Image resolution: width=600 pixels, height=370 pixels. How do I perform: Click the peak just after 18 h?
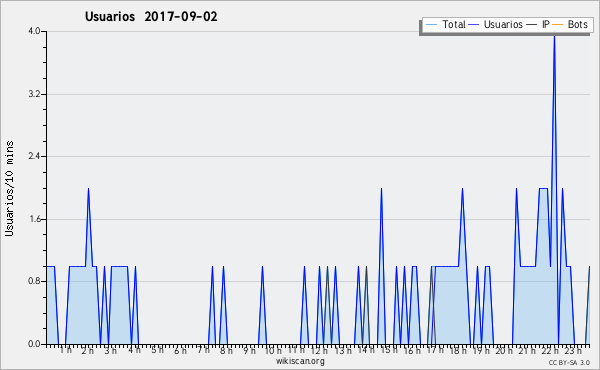pos(462,188)
